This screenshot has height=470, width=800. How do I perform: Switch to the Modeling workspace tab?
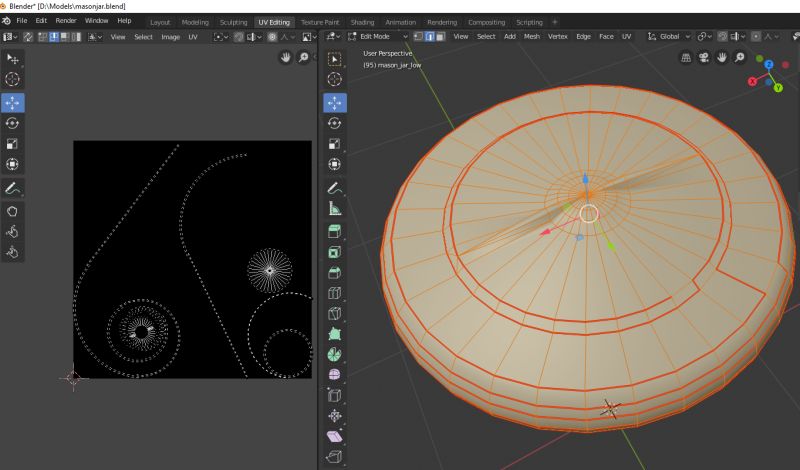[x=195, y=22]
